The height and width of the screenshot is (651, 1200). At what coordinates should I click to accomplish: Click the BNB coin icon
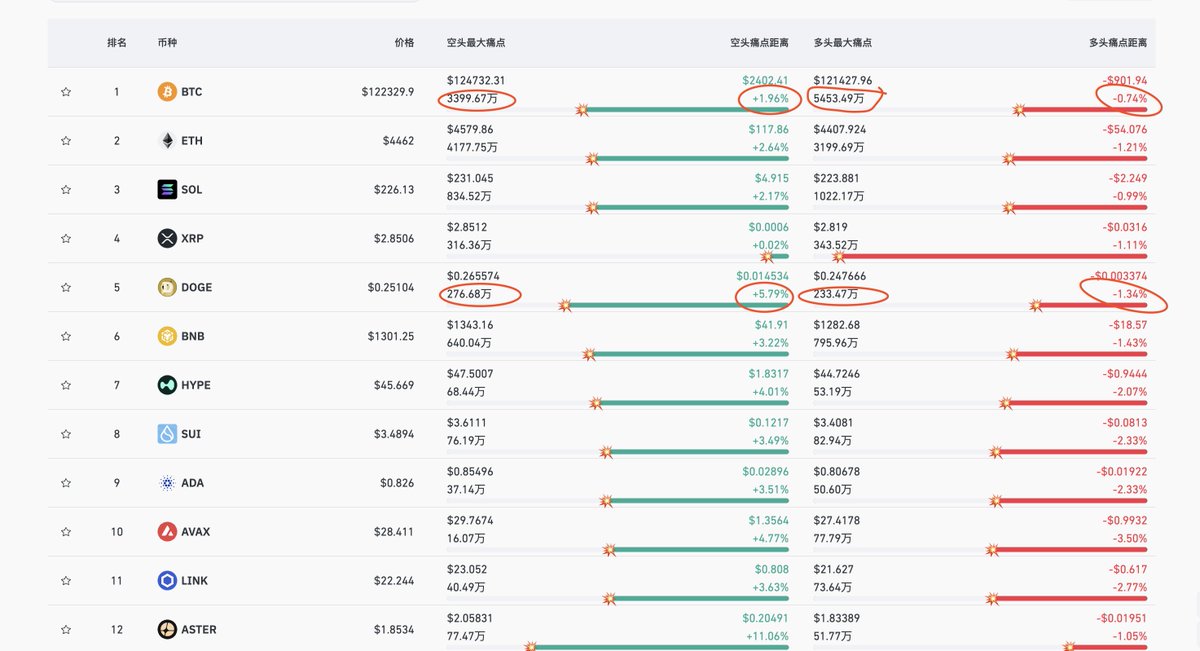(167, 337)
